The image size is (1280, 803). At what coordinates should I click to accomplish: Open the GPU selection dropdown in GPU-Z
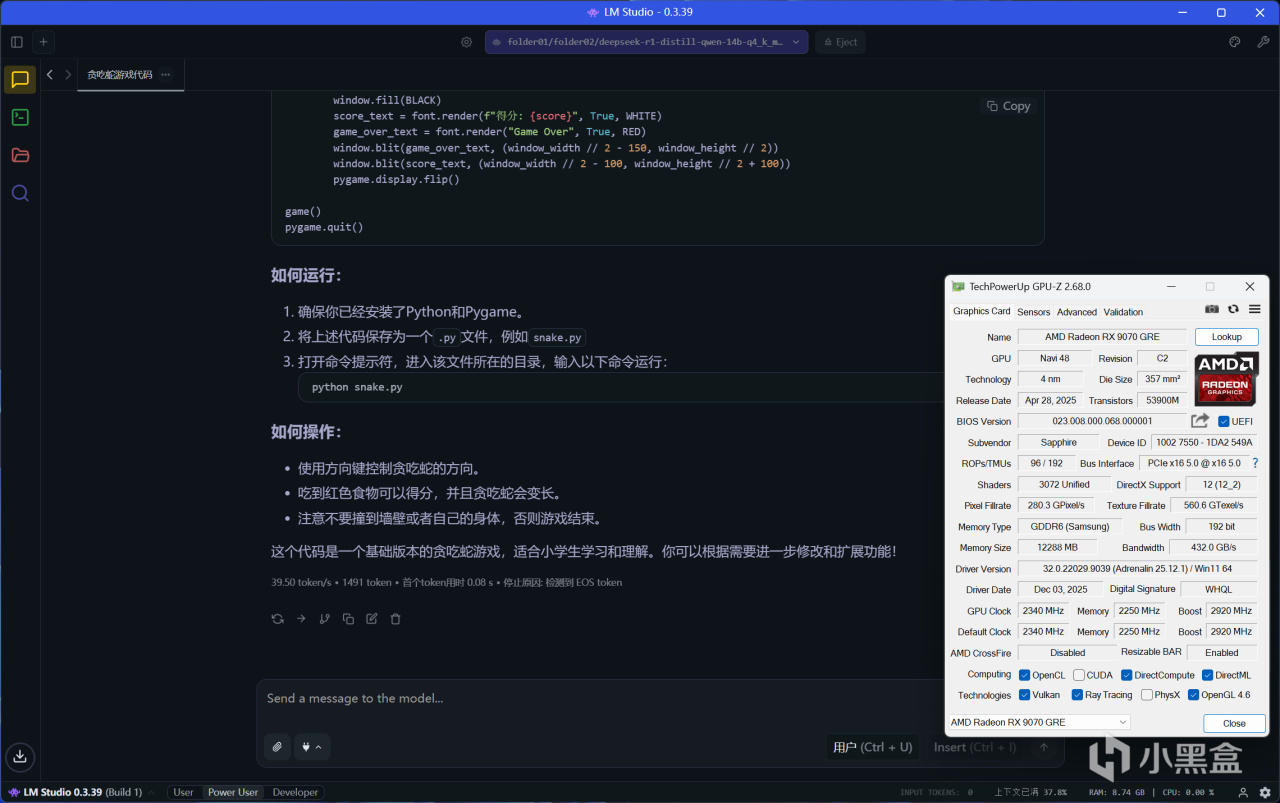(1039, 722)
